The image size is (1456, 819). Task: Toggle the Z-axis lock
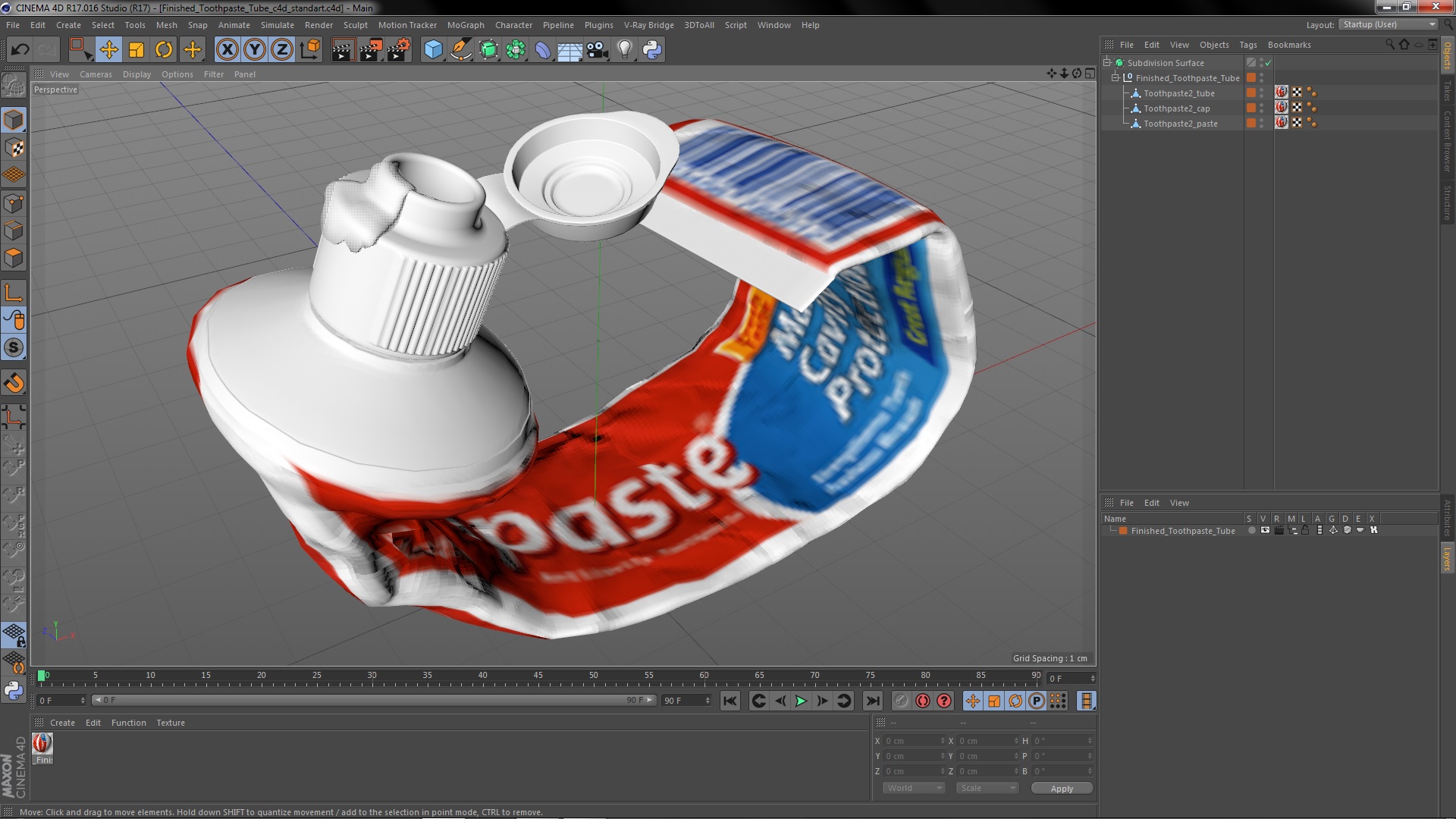[x=282, y=50]
